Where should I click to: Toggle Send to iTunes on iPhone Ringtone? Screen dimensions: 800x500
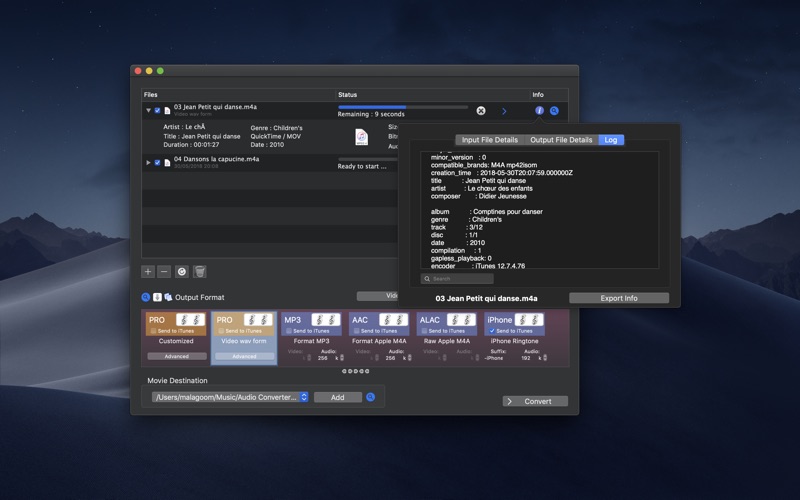pyautogui.click(x=492, y=331)
